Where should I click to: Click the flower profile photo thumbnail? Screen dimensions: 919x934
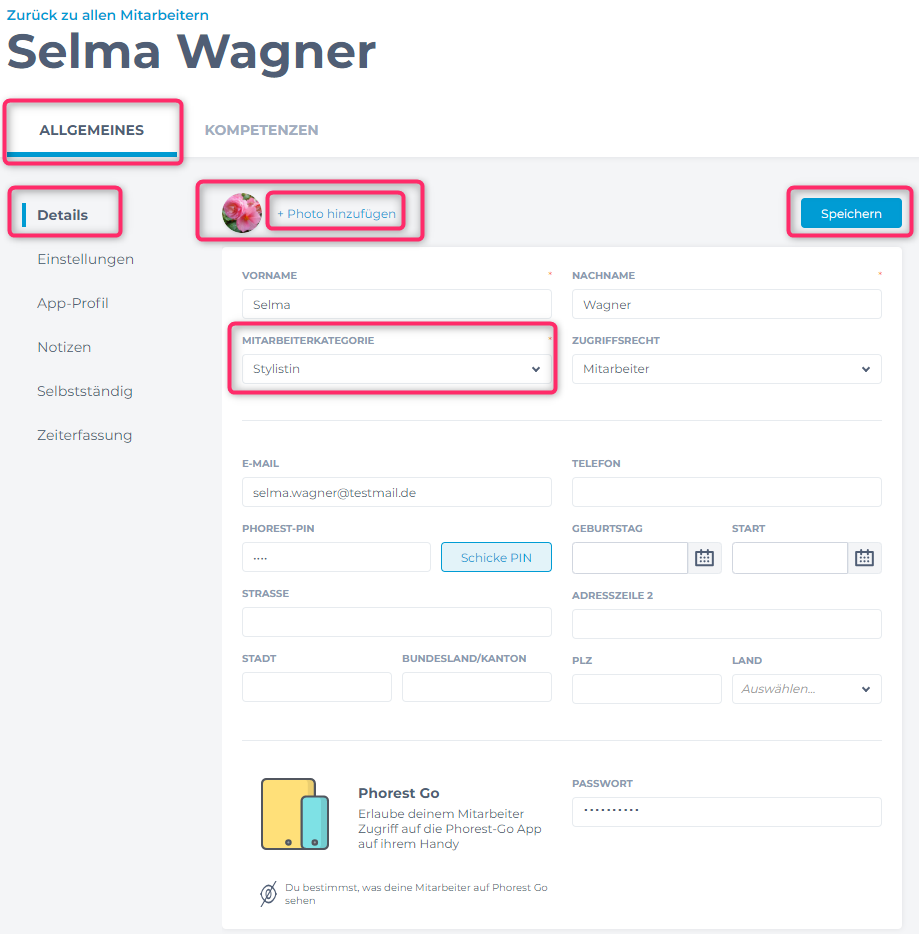[x=242, y=213]
